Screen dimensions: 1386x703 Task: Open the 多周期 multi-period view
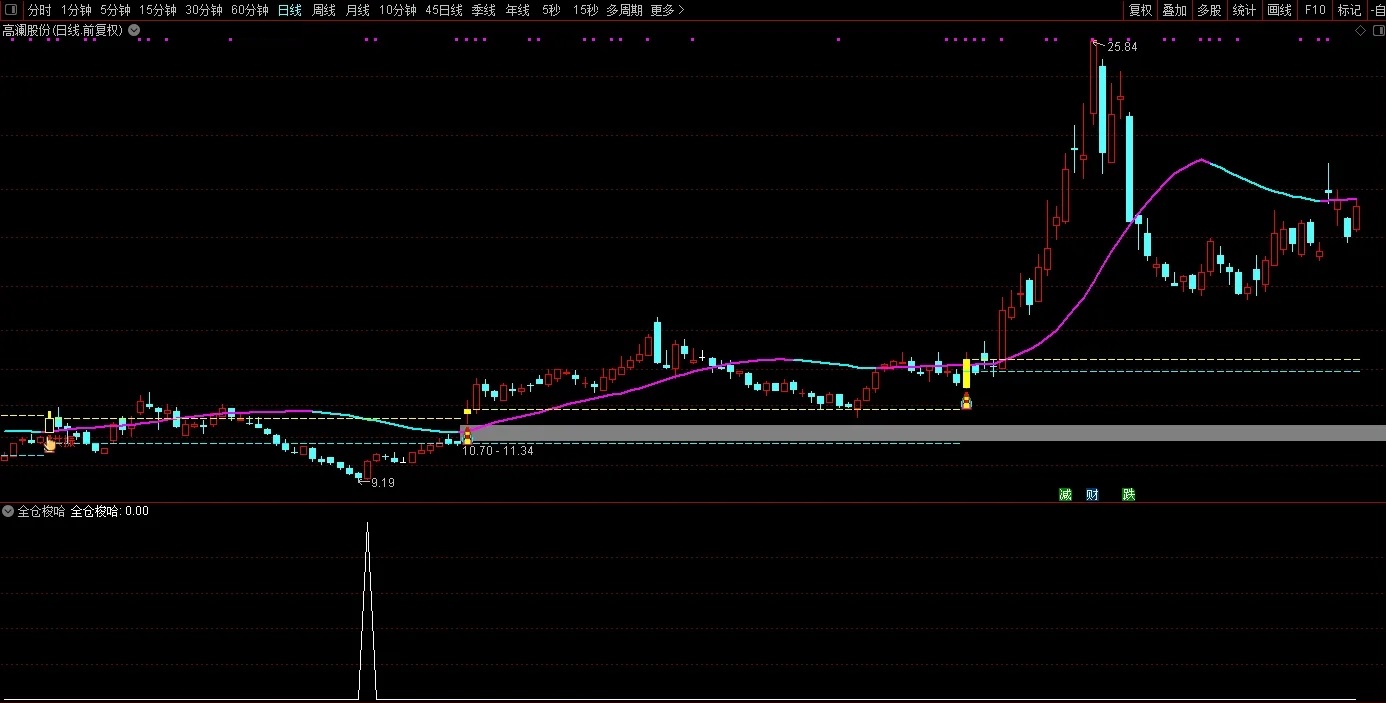pos(624,10)
